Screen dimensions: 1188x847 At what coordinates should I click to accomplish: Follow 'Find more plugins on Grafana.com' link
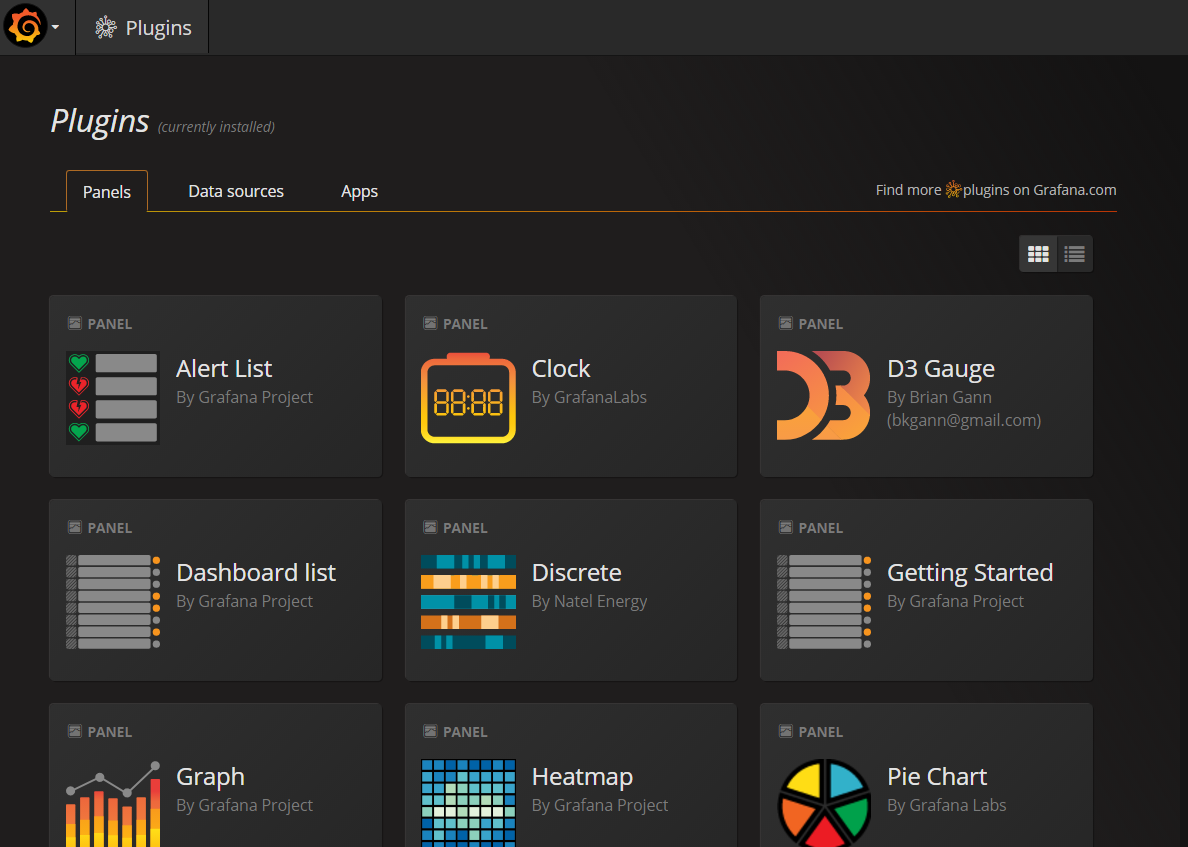[x=996, y=189]
